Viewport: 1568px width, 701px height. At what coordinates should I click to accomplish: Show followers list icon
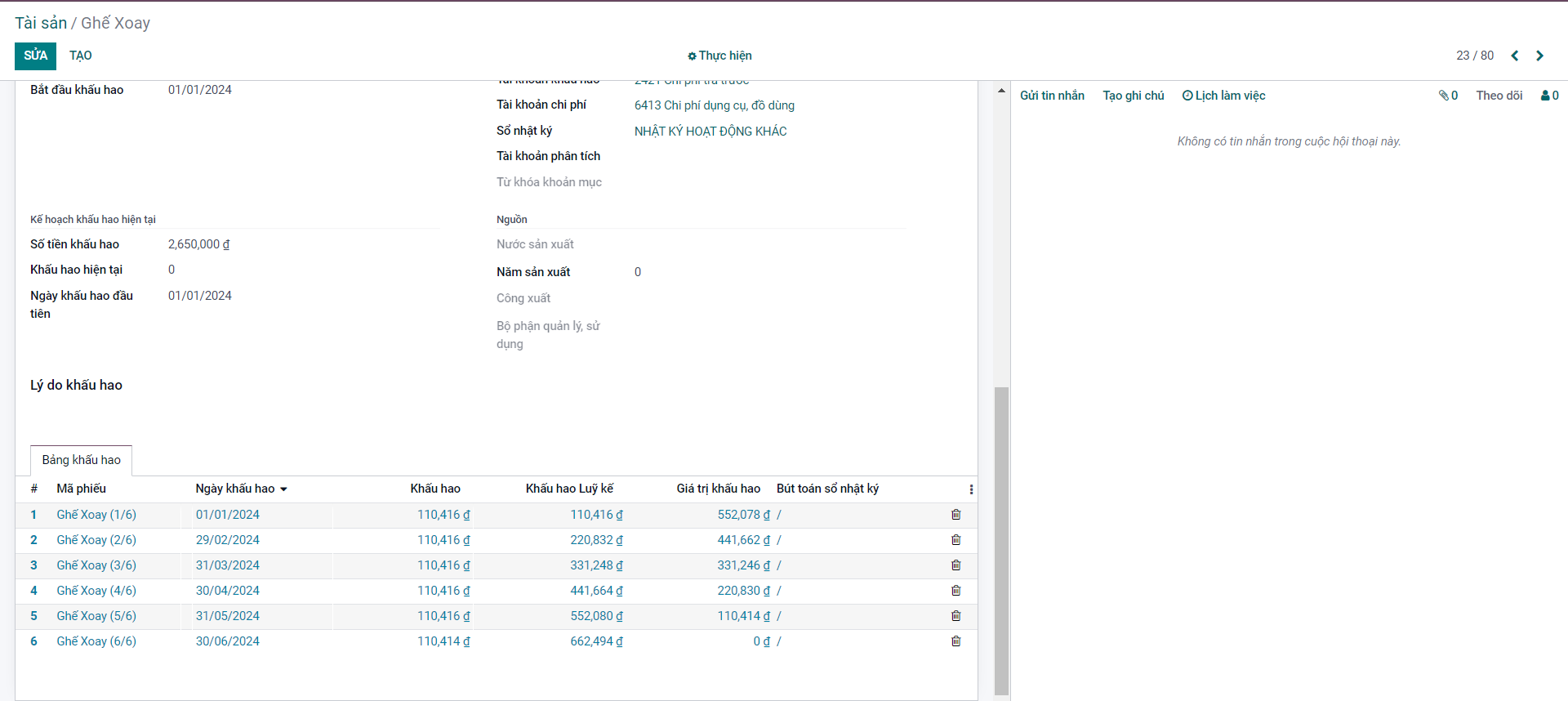click(x=1549, y=96)
